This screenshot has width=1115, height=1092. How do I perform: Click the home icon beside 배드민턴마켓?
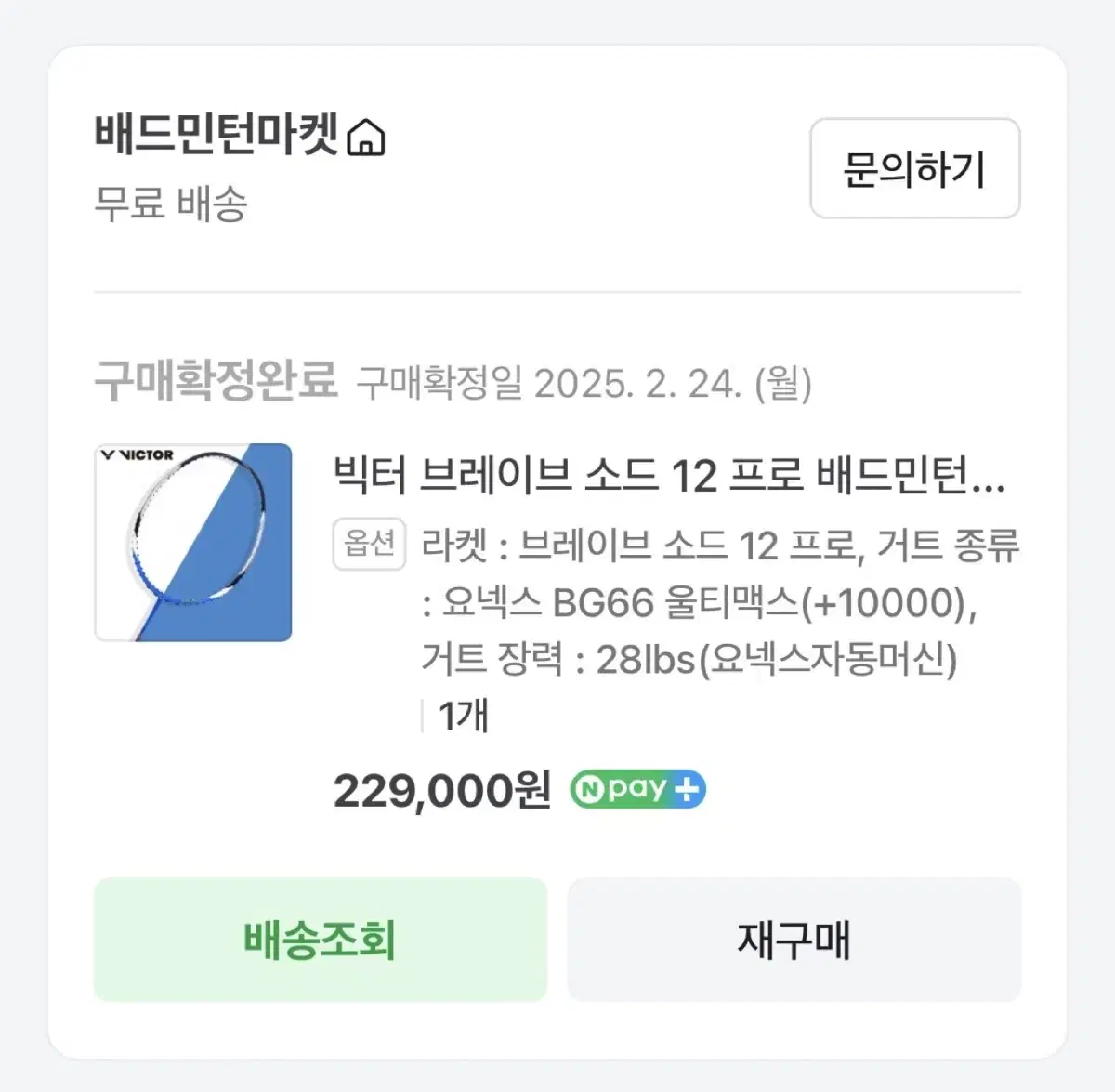(366, 138)
